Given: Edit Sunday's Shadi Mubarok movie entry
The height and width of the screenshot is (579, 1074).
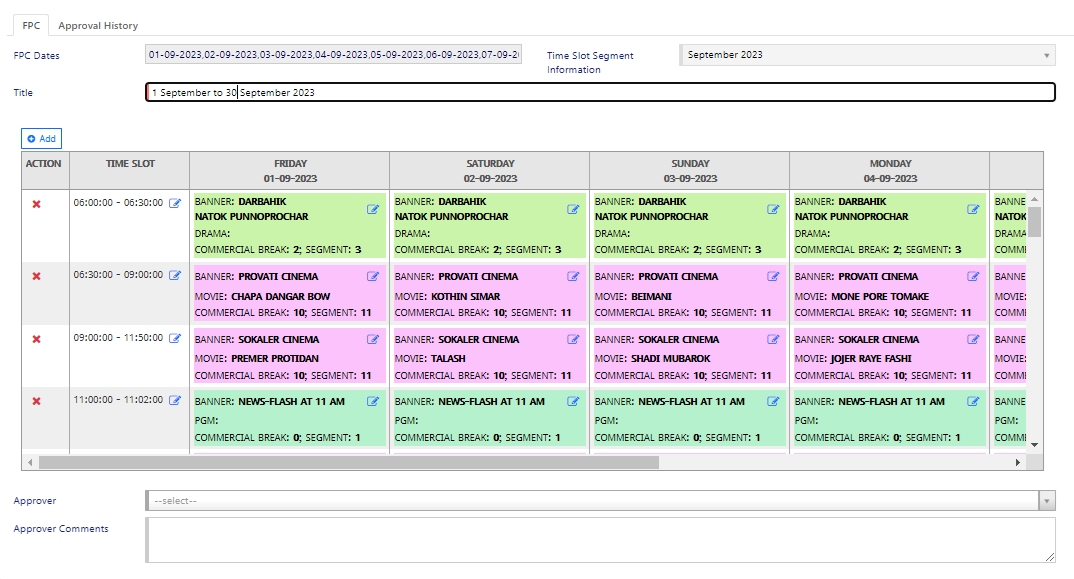Looking at the screenshot, I should tap(773, 340).
